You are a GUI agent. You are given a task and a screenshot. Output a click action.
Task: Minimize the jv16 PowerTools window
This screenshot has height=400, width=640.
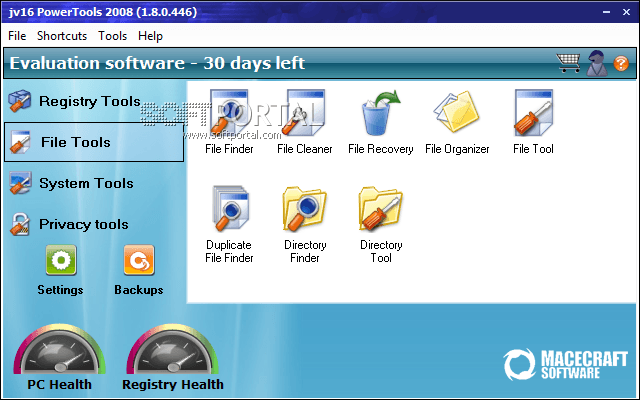coord(607,12)
